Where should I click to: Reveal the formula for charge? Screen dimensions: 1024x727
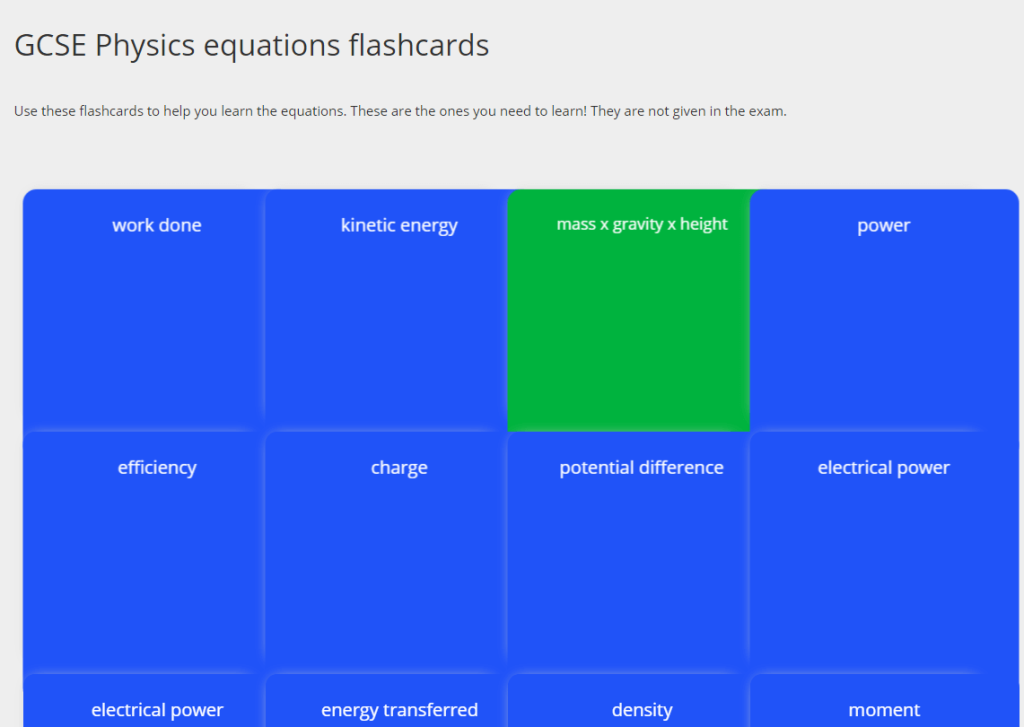tap(386, 553)
